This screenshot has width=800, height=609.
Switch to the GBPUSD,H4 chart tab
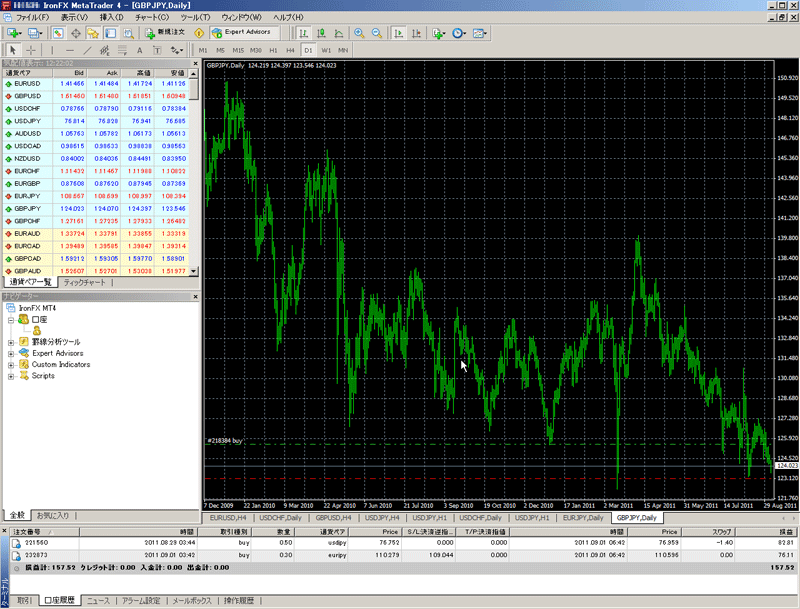click(334, 518)
